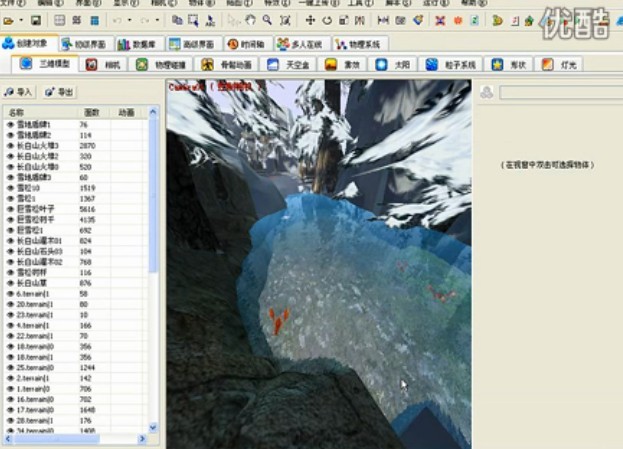Viewport: 623px width, 449px height.
Task: Select the hand pan tool
Action: tap(250, 20)
